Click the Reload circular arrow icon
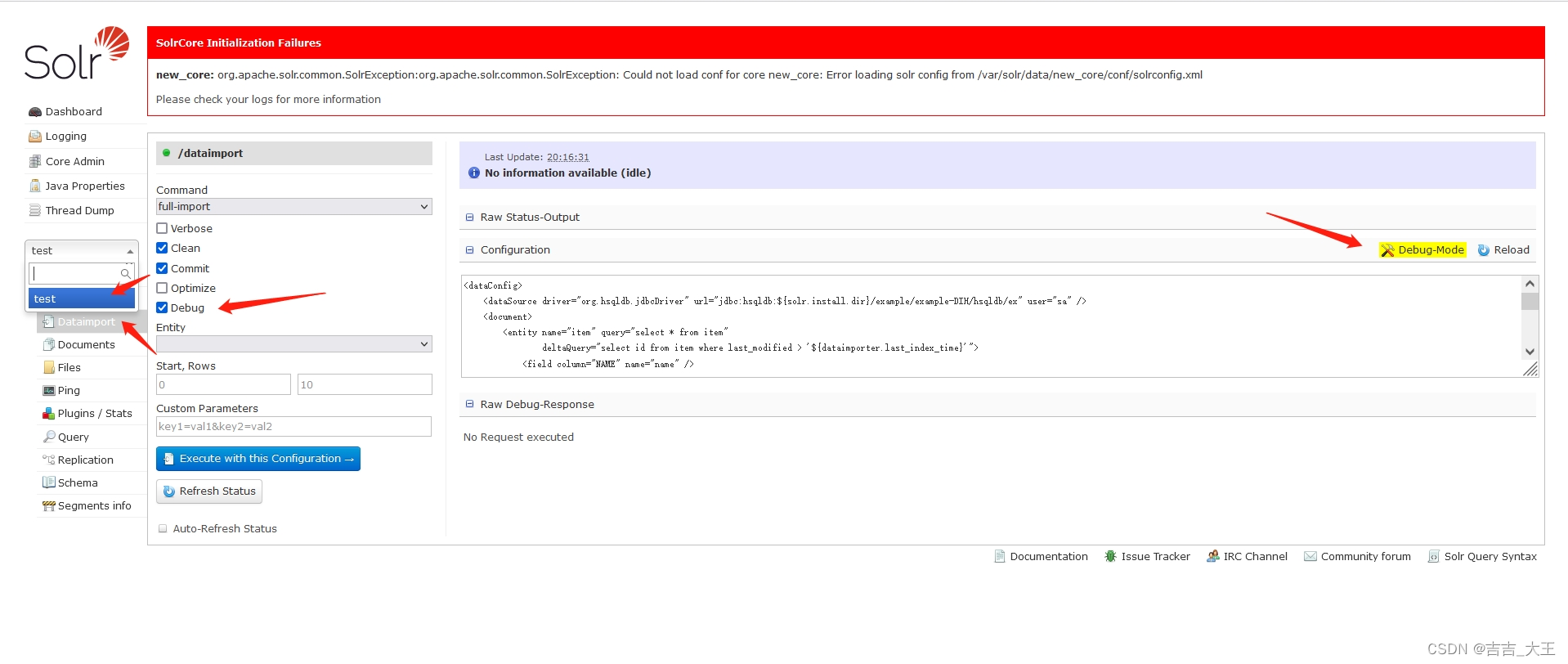 click(x=1483, y=250)
